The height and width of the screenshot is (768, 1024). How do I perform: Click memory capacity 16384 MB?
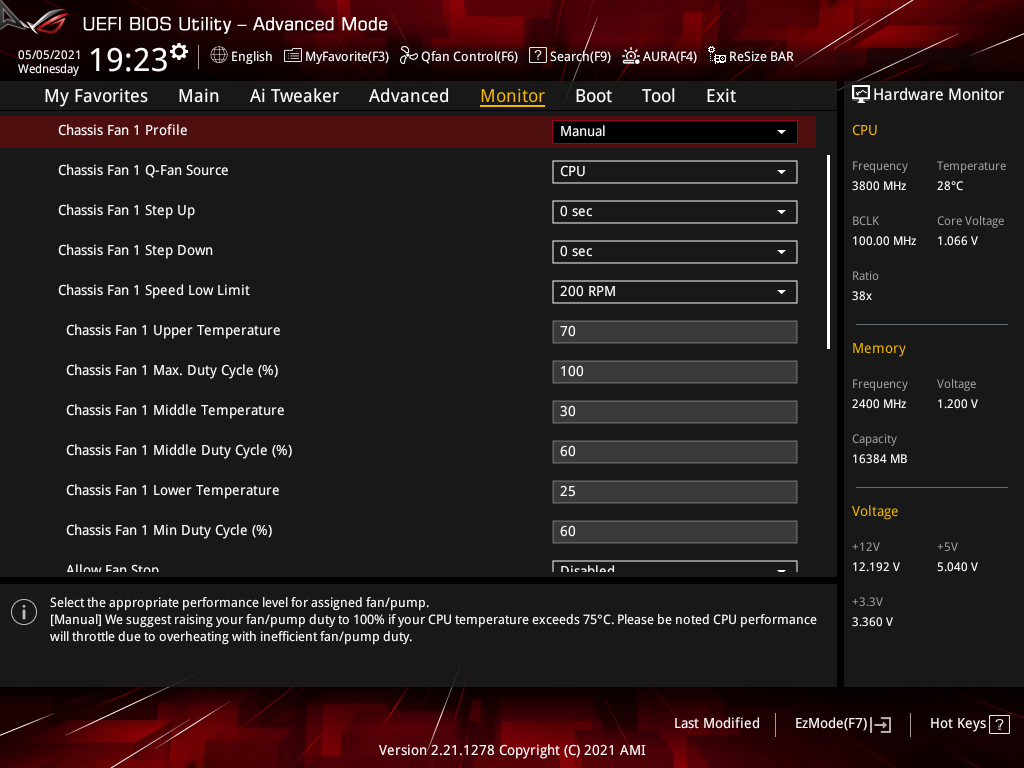[879, 459]
